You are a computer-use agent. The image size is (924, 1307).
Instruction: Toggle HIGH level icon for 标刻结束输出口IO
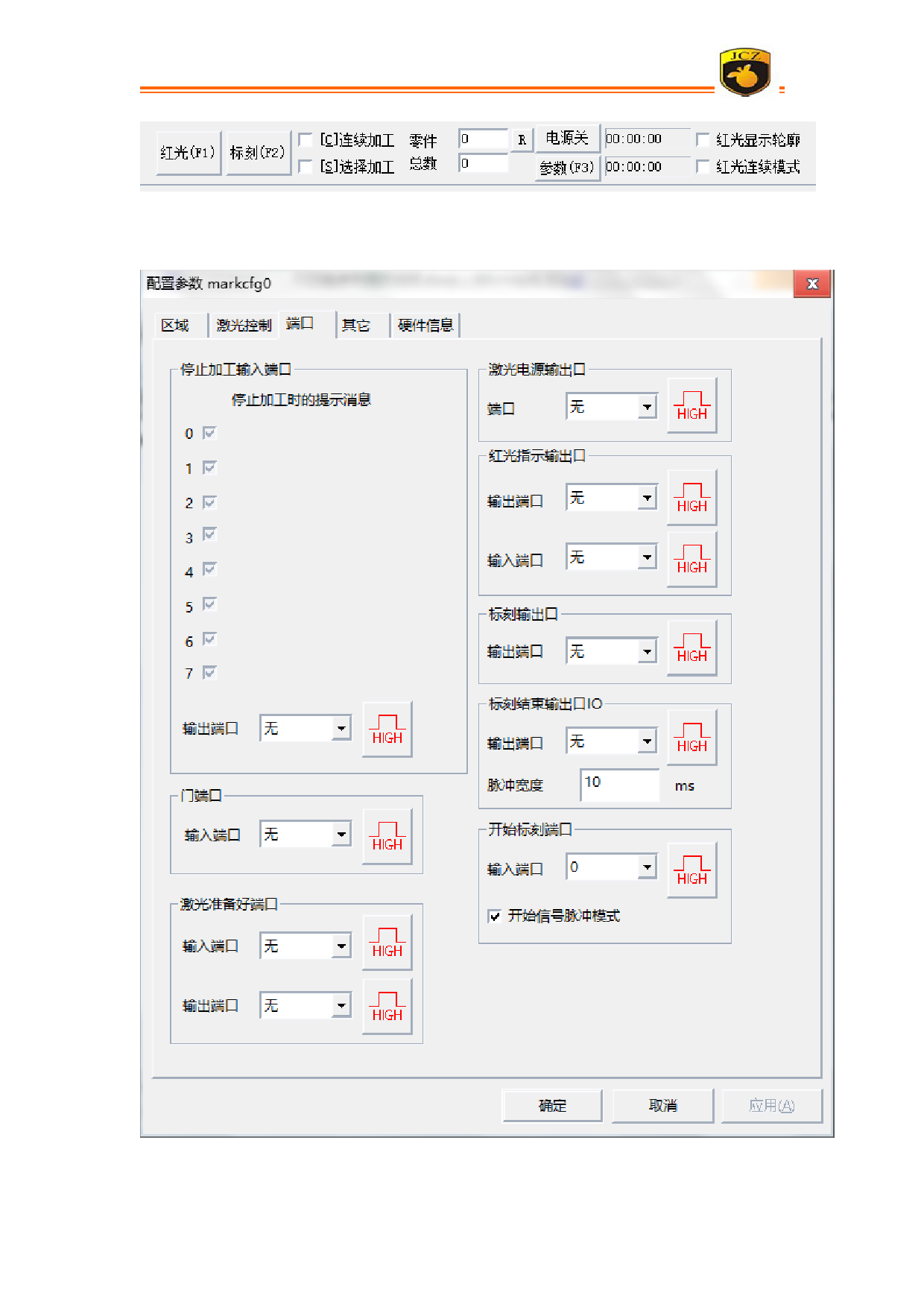[x=692, y=738]
